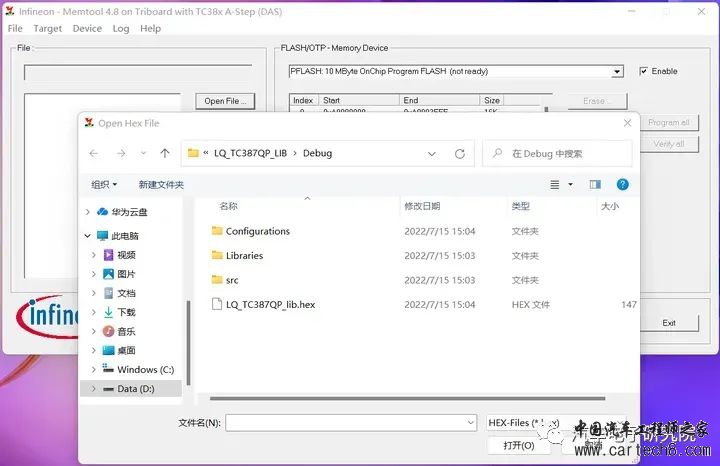Toggle the preview pane icon

click(595, 185)
